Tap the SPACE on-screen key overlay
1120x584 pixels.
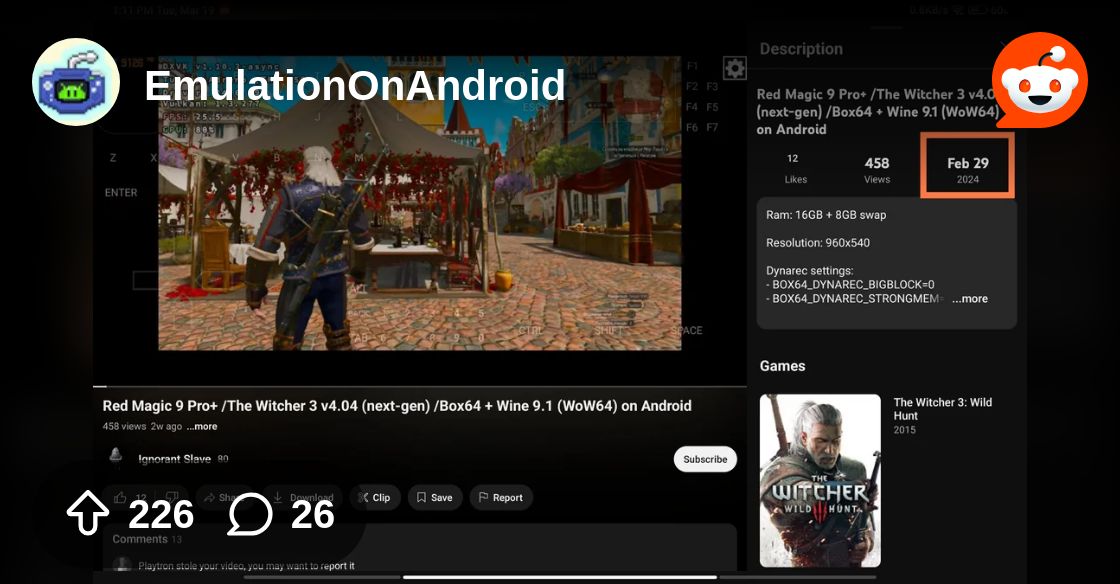[x=686, y=331]
